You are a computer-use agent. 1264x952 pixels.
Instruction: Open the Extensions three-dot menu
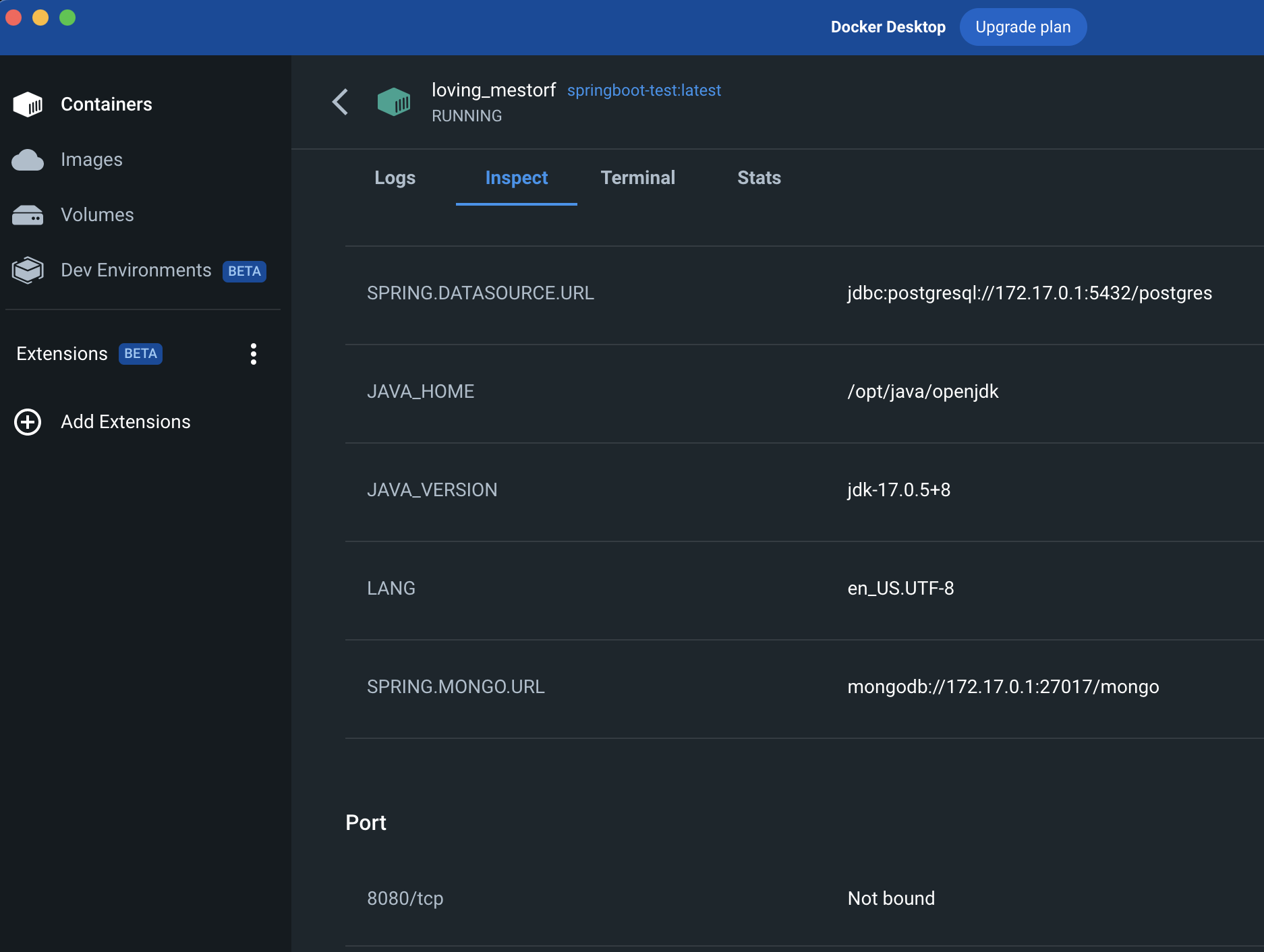pos(254,354)
